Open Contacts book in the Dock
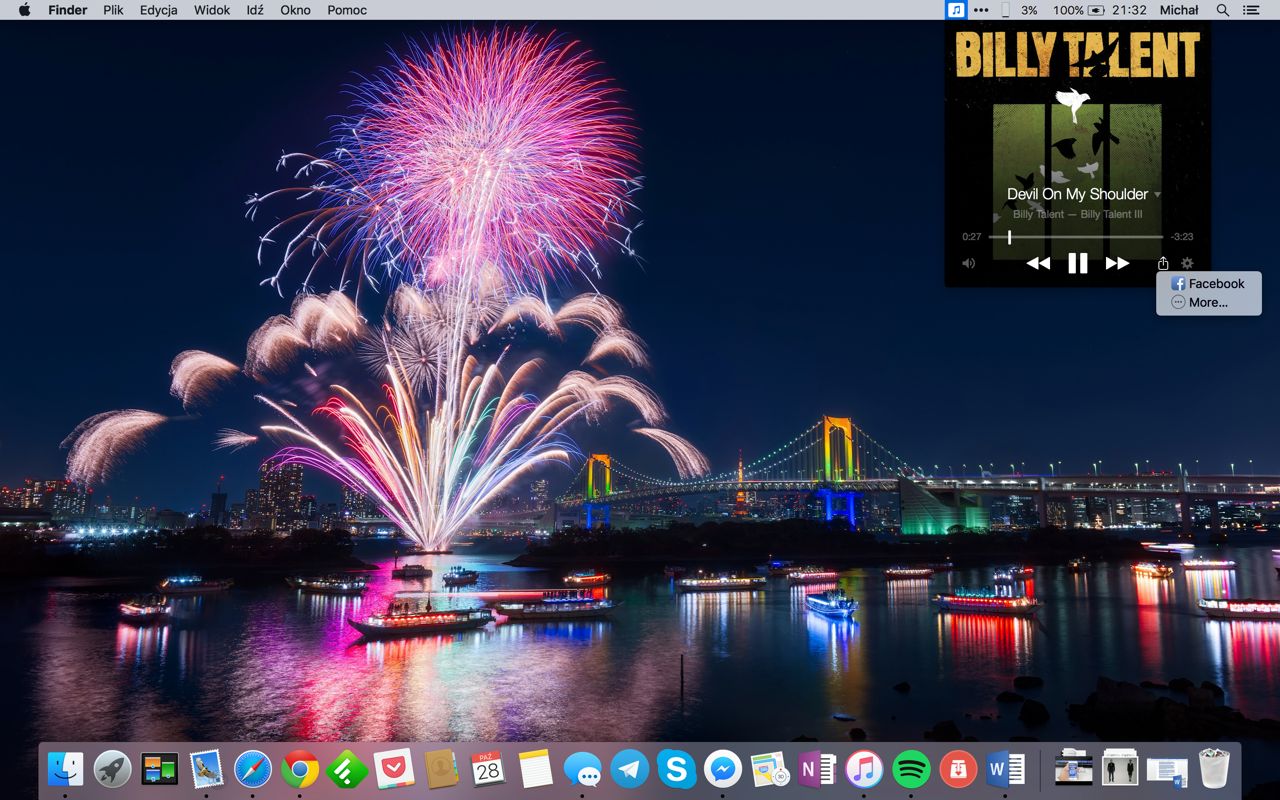The height and width of the screenshot is (800, 1280). point(441,769)
